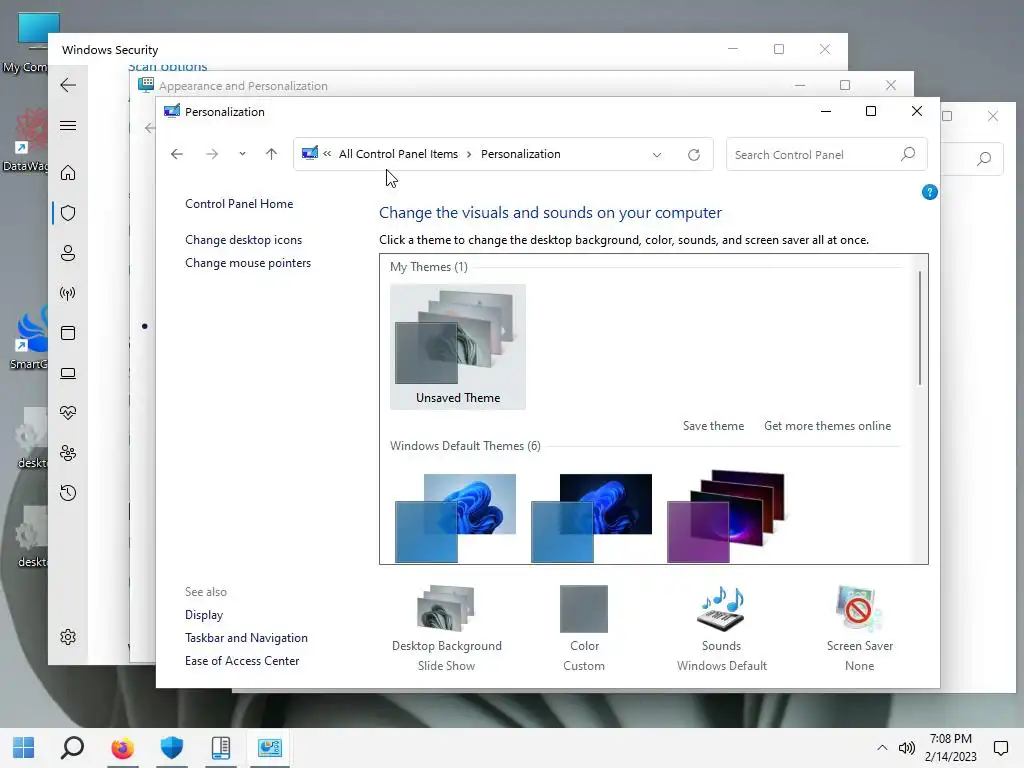Open Control Panel Home link
The width and height of the screenshot is (1024, 768).
click(239, 204)
